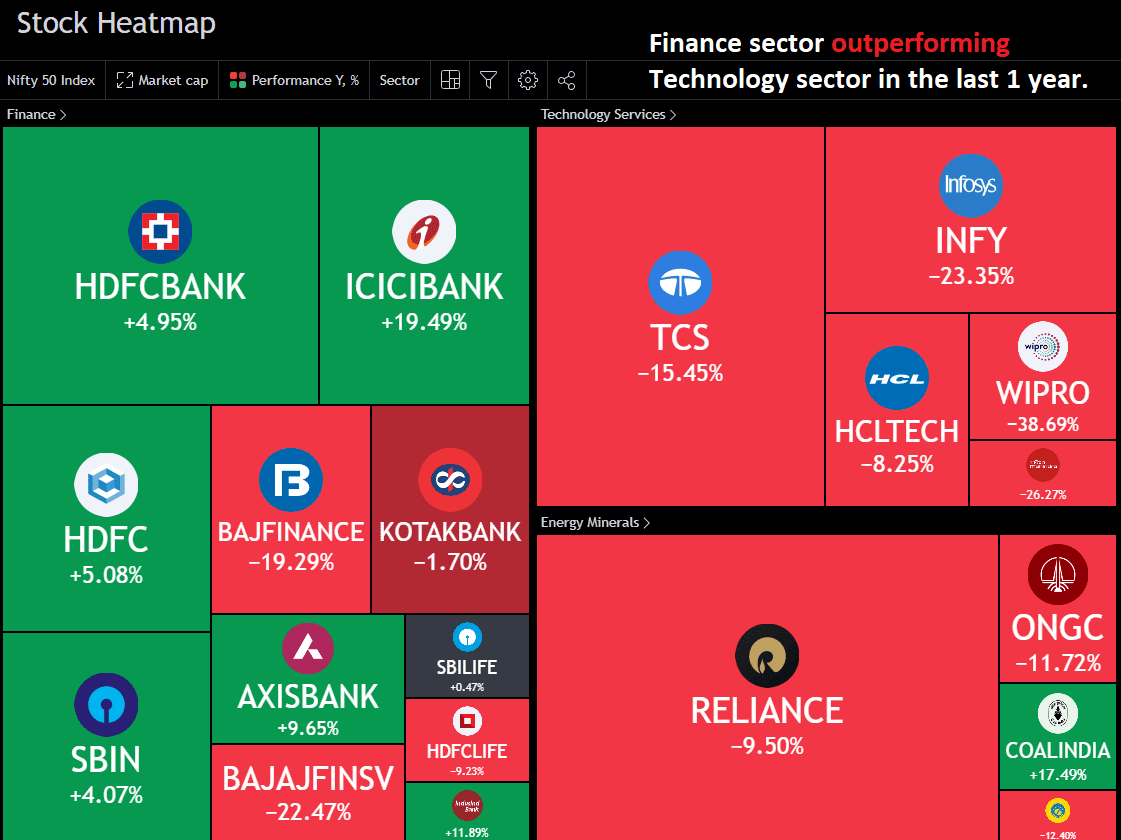The height and width of the screenshot is (840, 1121).
Task: Open the Nifty 50 Index selector
Action: pyautogui.click(x=51, y=80)
